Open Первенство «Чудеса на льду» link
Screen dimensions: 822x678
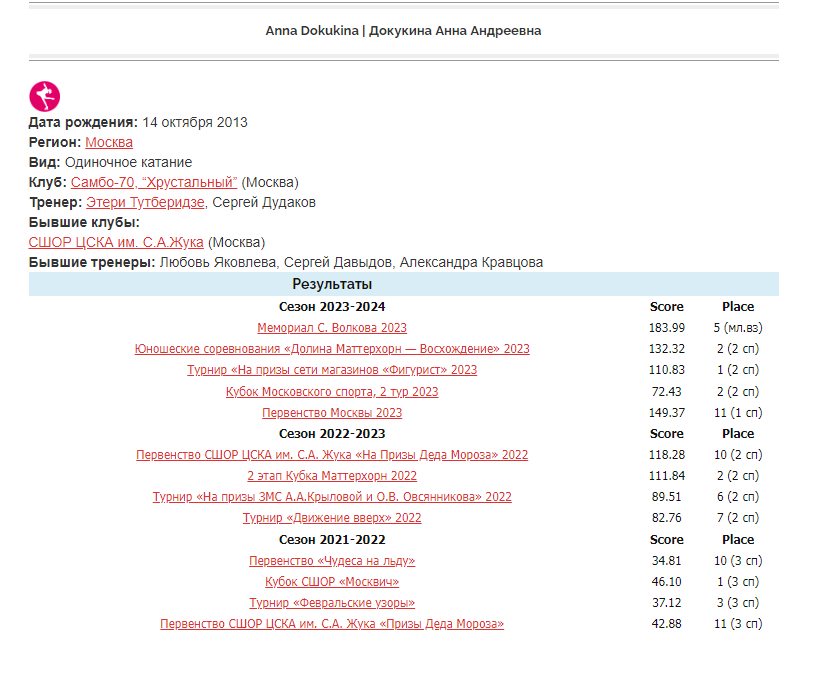tap(332, 561)
